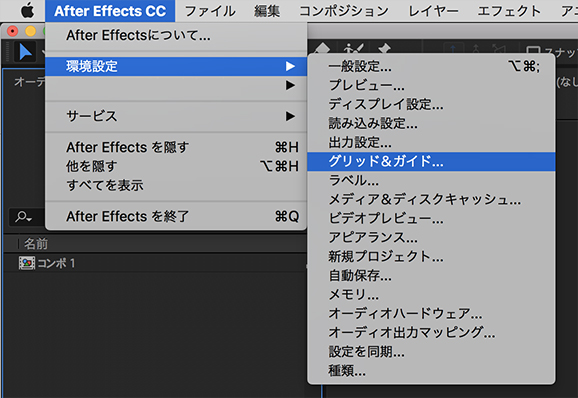Click the 名前 column header
Image resolution: width=578 pixels, height=398 pixels.
coord(36,244)
